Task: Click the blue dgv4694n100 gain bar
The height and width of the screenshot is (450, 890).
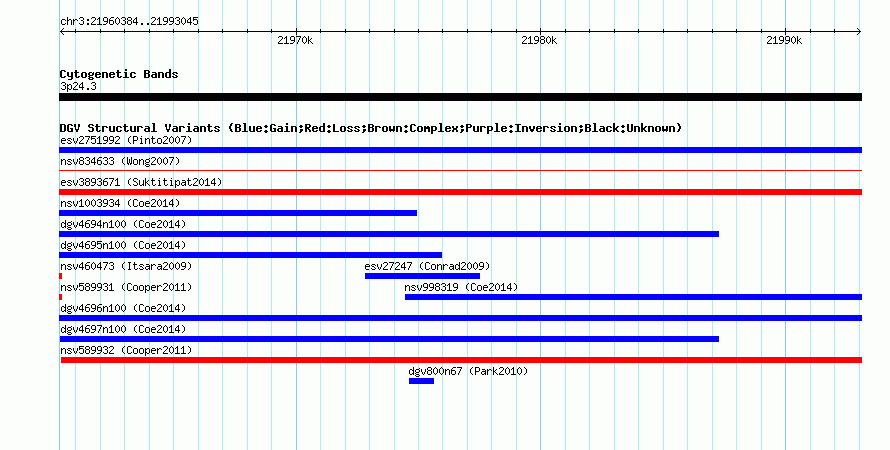Action: [x=389, y=234]
